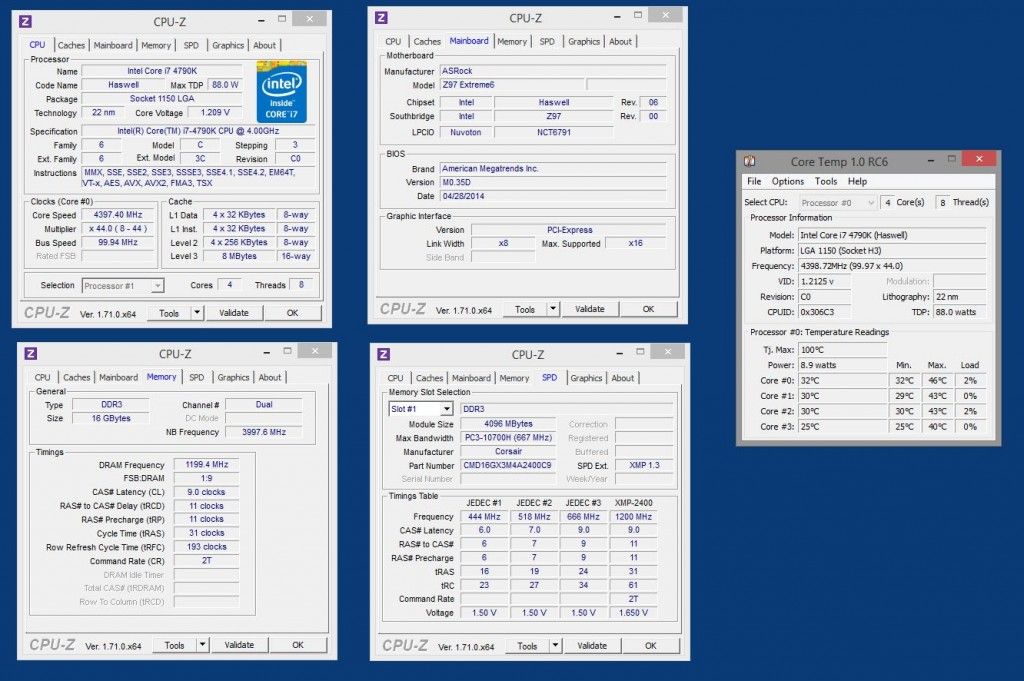
Task: Click the CPU-Z icon in the Memory window title bar
Action: pyautogui.click(x=30, y=354)
